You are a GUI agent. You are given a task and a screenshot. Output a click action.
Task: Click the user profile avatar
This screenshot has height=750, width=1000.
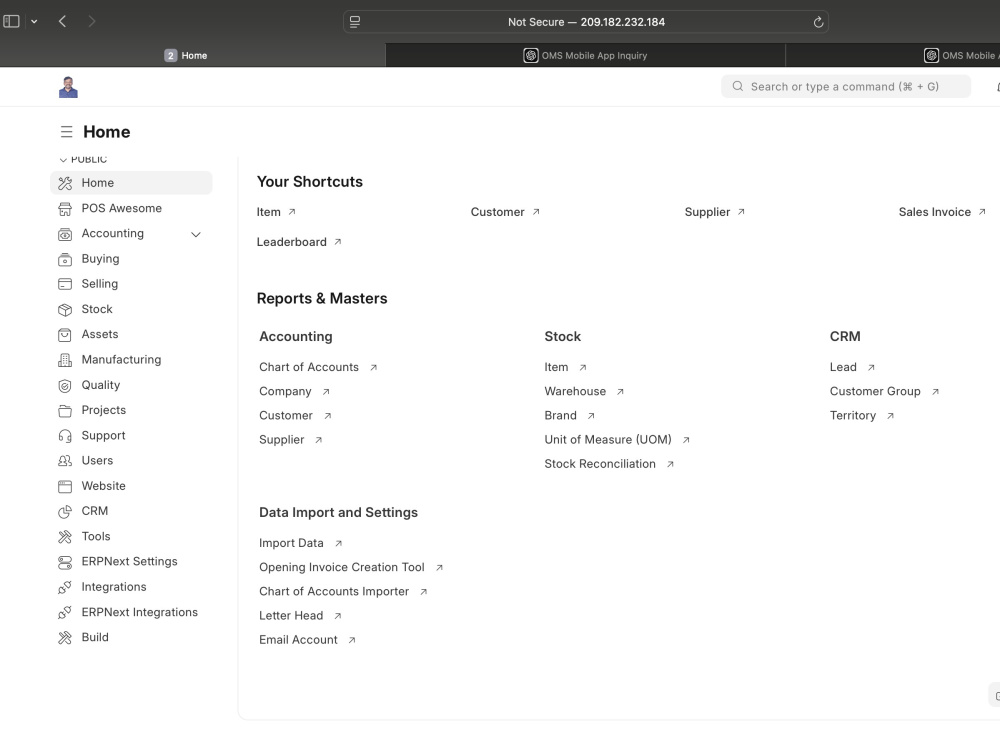pos(68,87)
